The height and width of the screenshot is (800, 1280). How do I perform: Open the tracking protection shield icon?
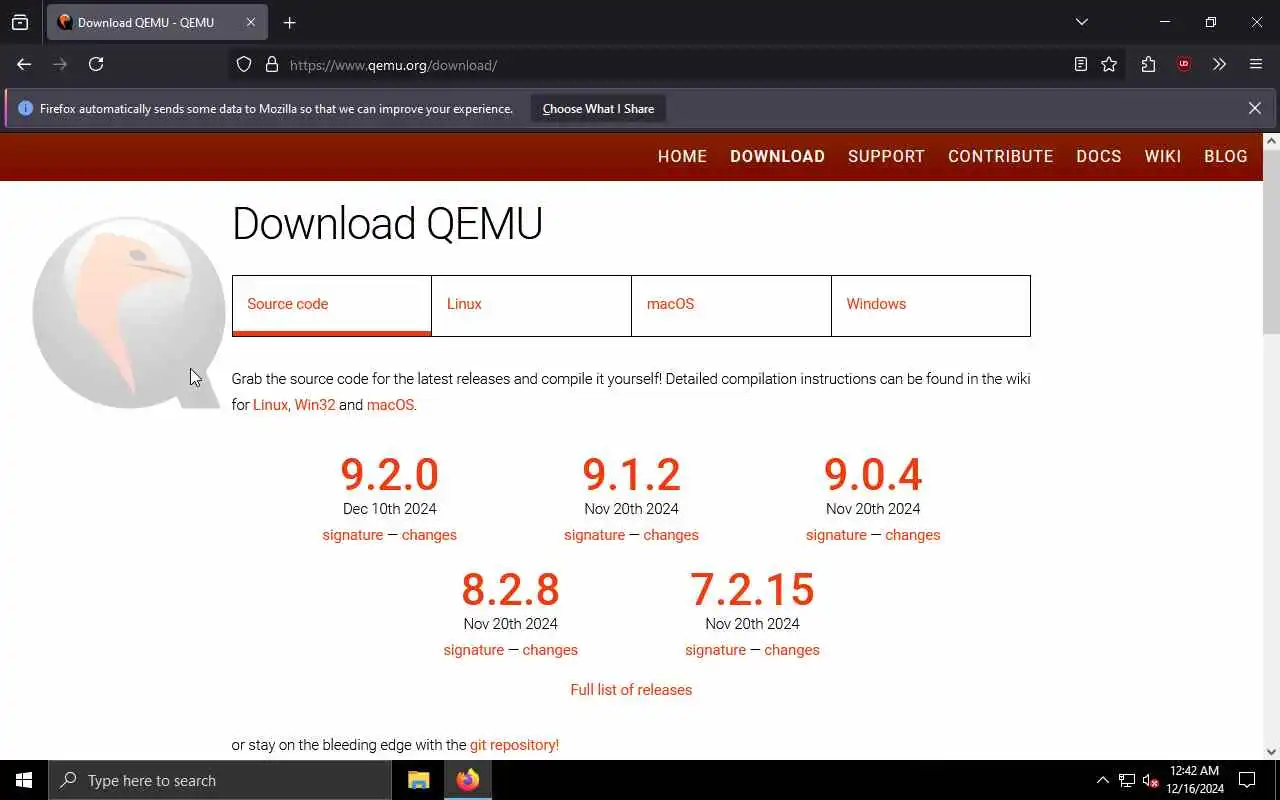pos(244,65)
